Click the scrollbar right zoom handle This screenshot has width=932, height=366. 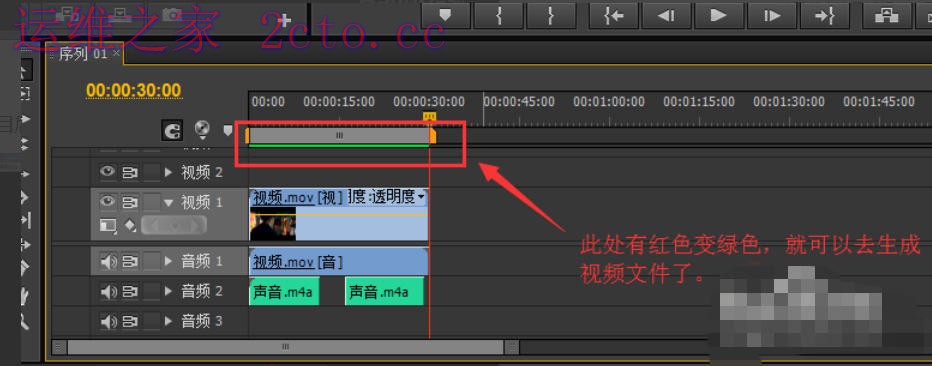click(512, 346)
